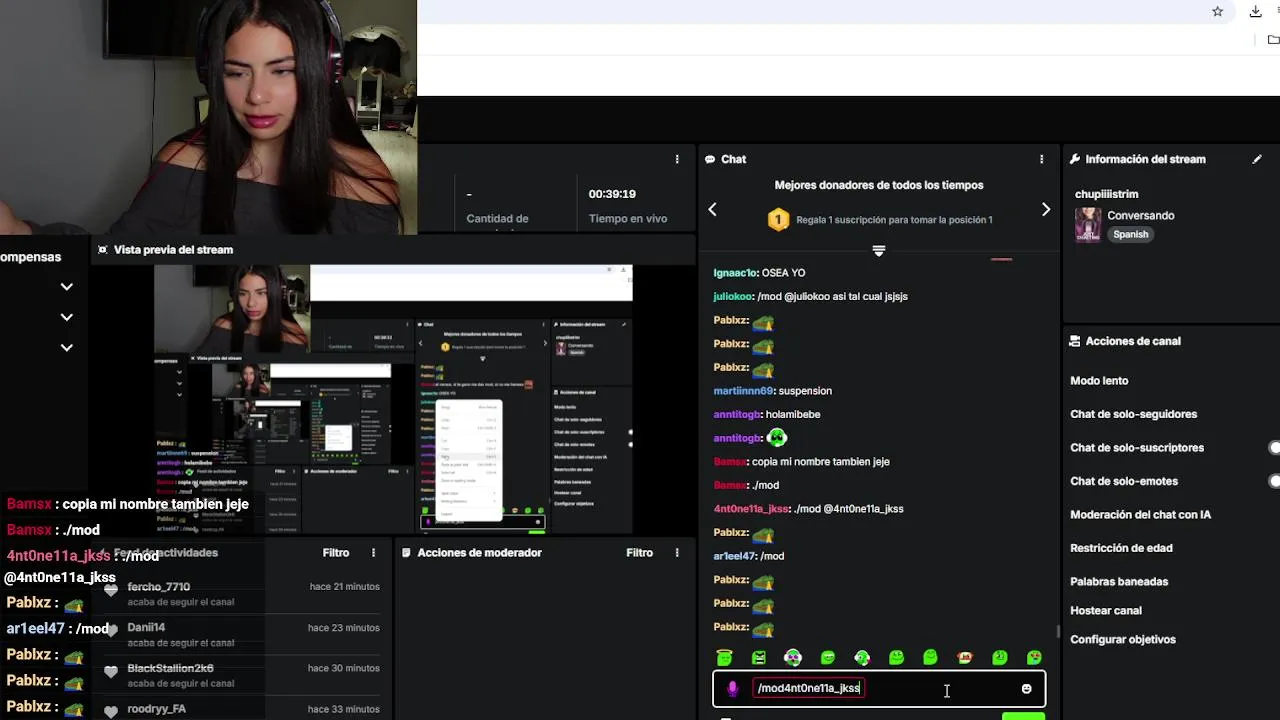Pick the eighth emote with red face
This screenshot has width=1280, height=720.
pyautogui.click(x=965, y=657)
